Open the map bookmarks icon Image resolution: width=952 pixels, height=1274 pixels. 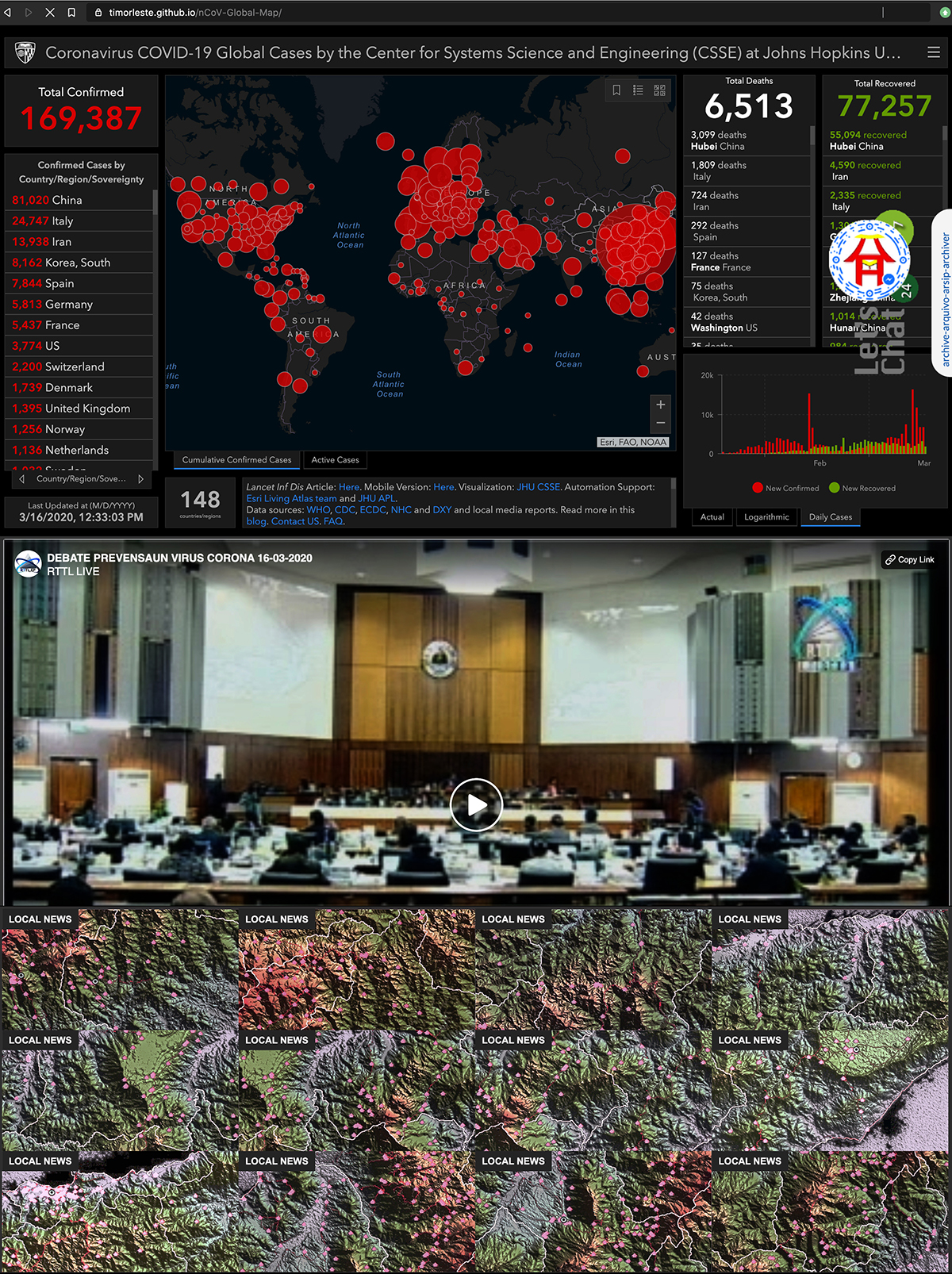point(616,90)
